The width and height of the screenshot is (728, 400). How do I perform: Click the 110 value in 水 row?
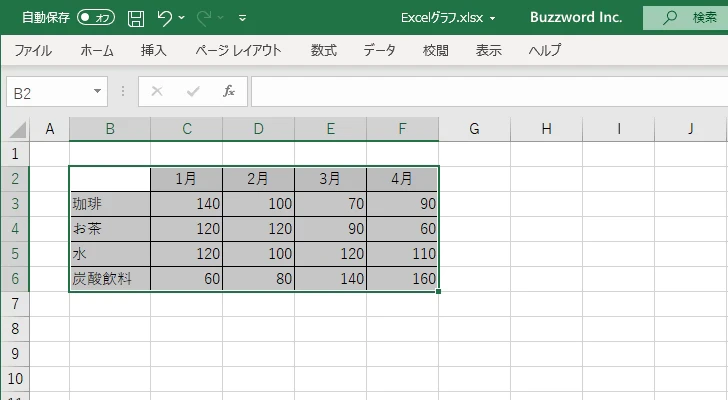[x=402, y=254]
